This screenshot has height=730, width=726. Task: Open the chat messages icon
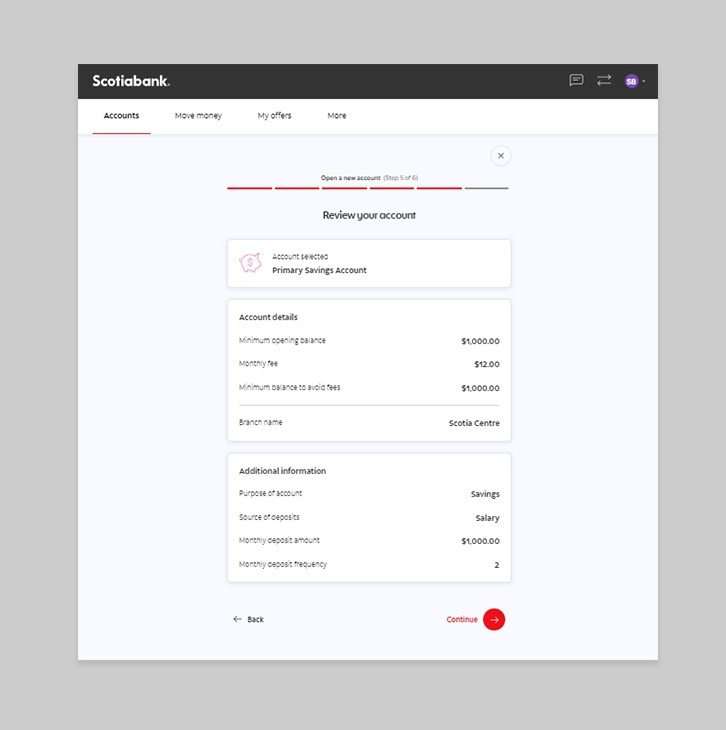(576, 81)
